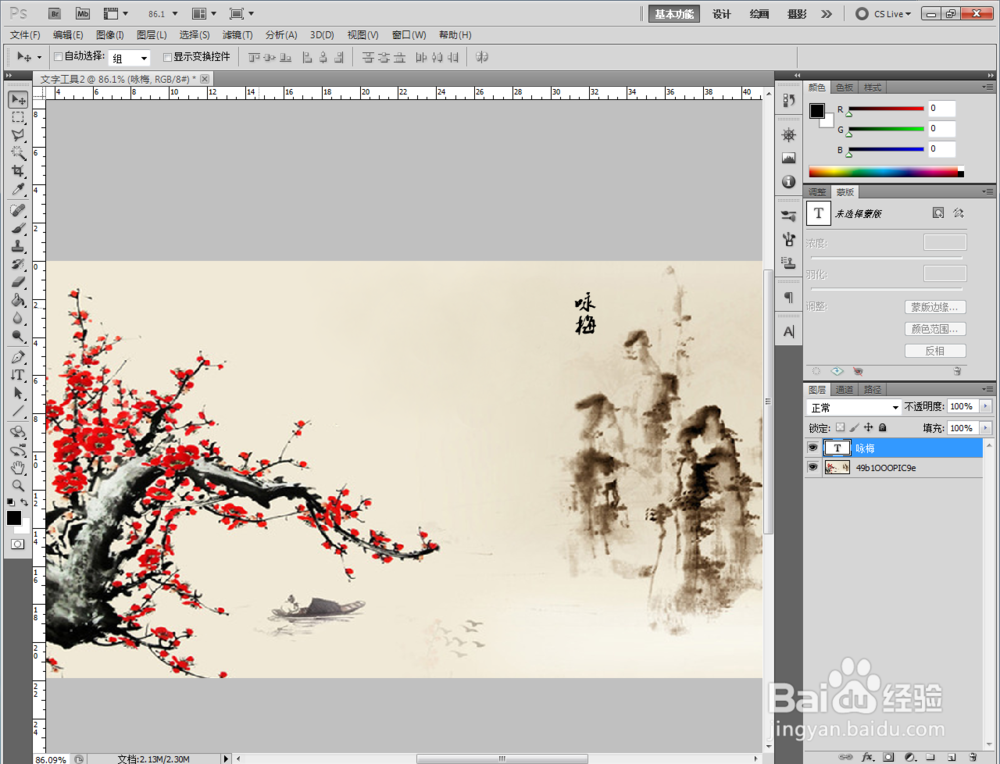Open the layer opacity slider arrow
Viewport: 1000px width, 764px height.
(986, 406)
